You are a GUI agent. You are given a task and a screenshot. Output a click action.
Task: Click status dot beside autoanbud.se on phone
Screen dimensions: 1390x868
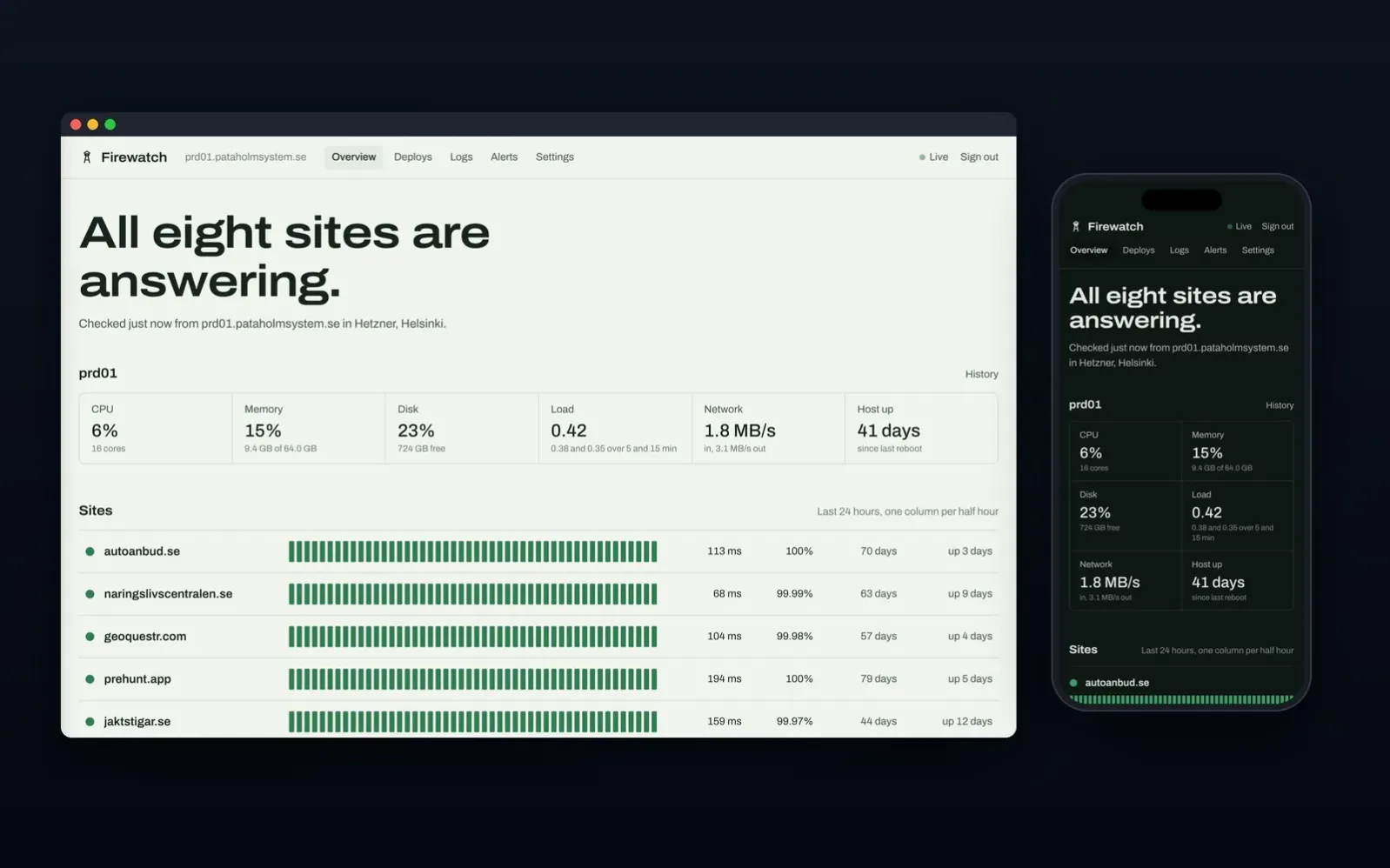(1073, 683)
